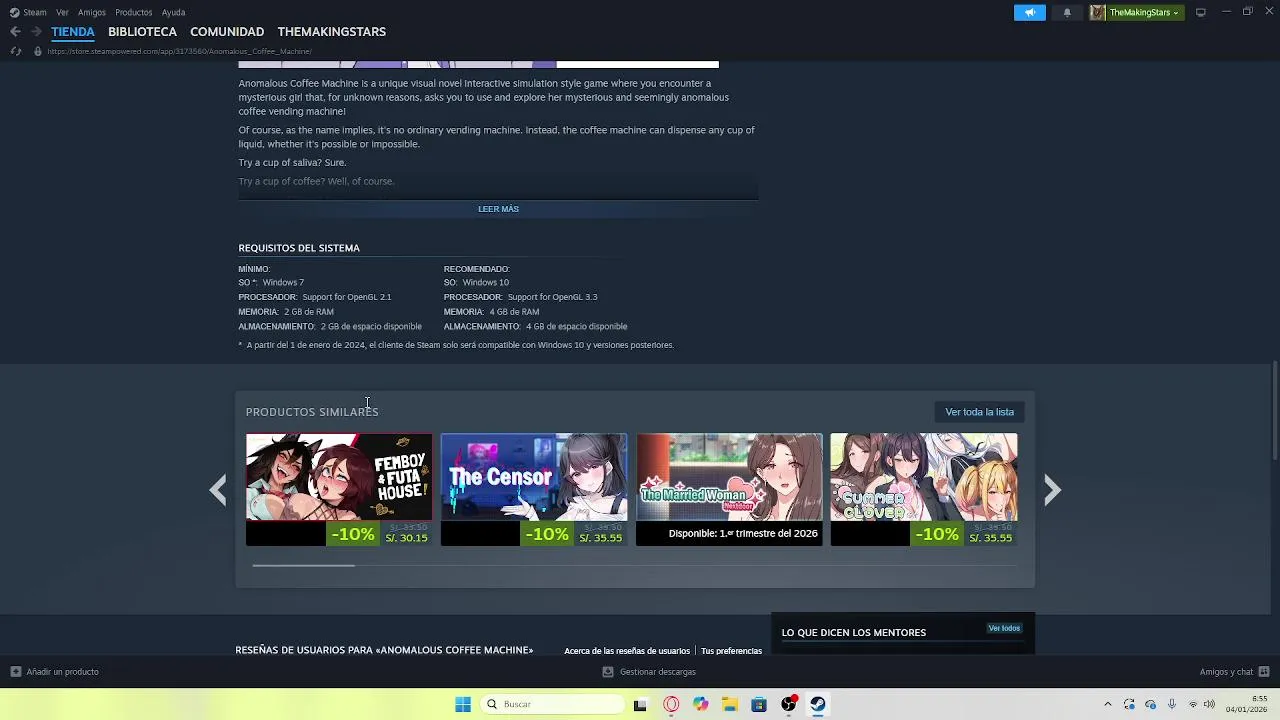Screen dimensions: 1280x720
Task: Open Tus preferencias link
Action: 731,651
